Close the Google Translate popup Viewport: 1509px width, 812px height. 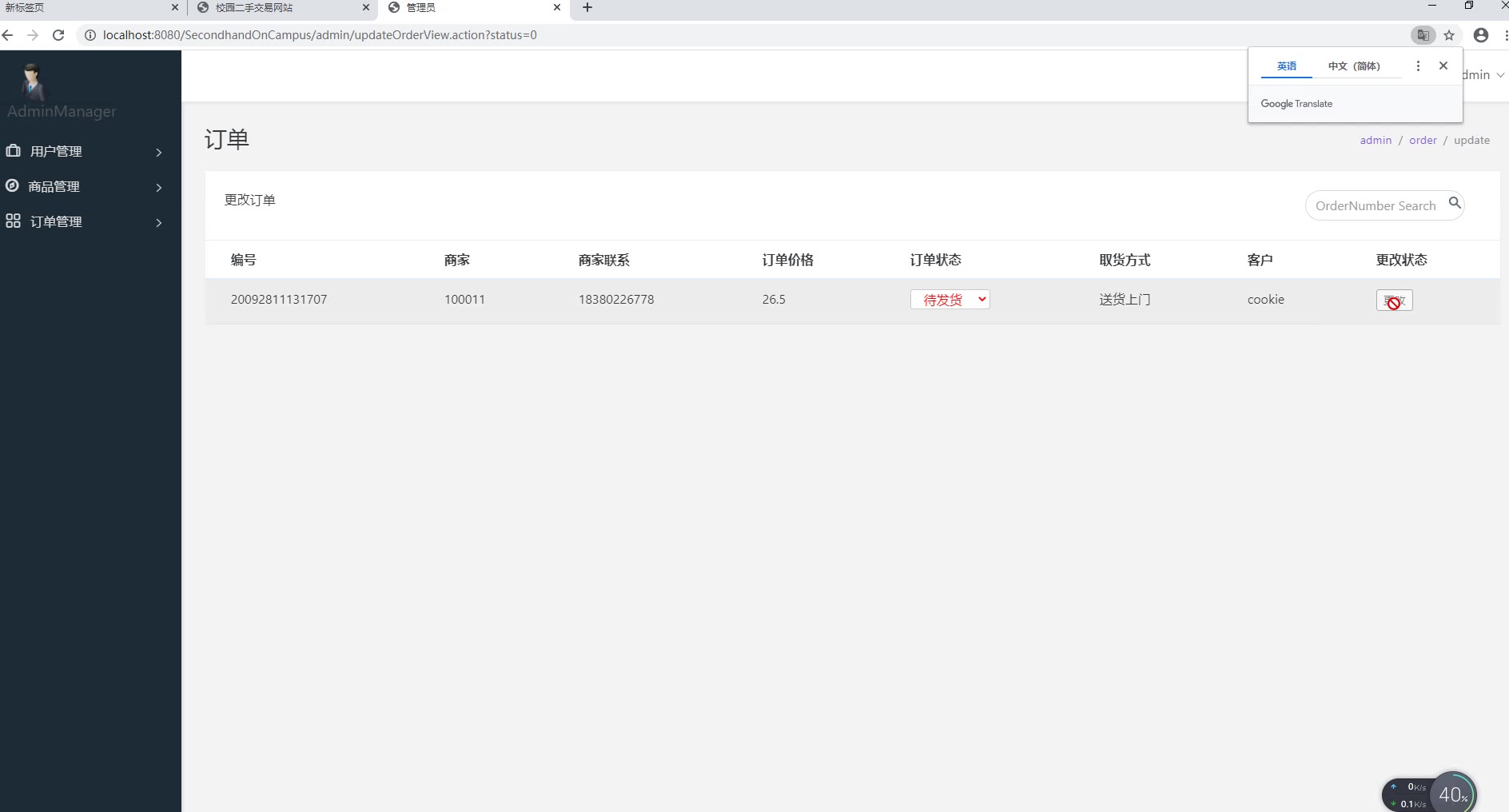pos(1443,66)
